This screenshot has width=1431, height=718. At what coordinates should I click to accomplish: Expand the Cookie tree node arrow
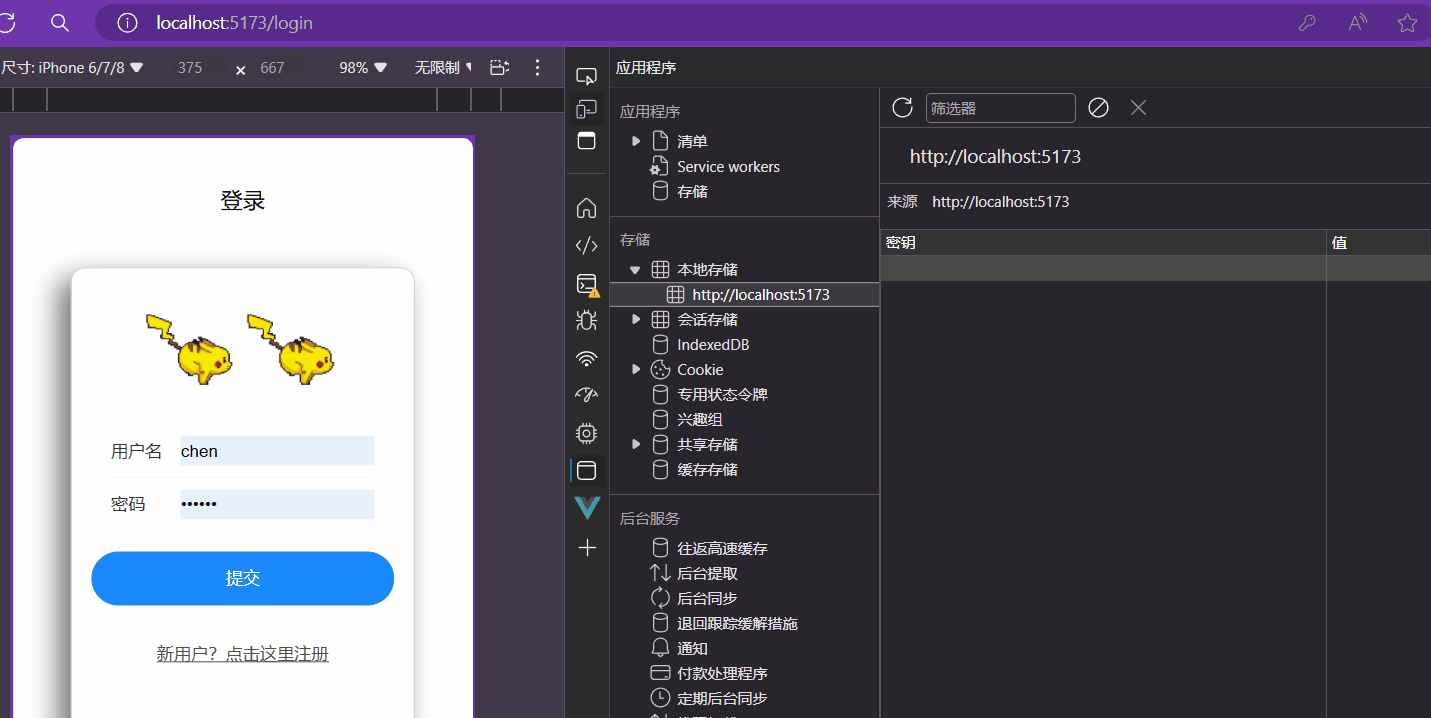pyautogui.click(x=636, y=369)
